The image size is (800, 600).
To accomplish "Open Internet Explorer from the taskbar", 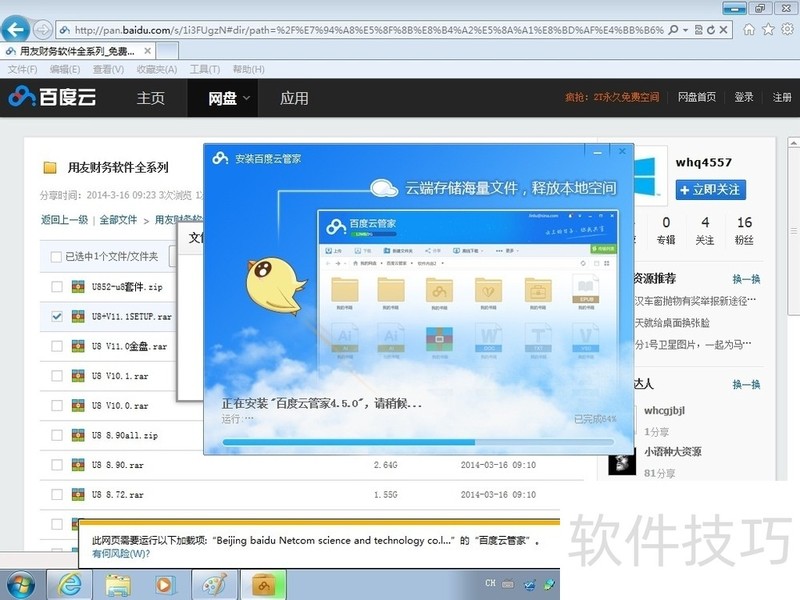I will coord(70,584).
